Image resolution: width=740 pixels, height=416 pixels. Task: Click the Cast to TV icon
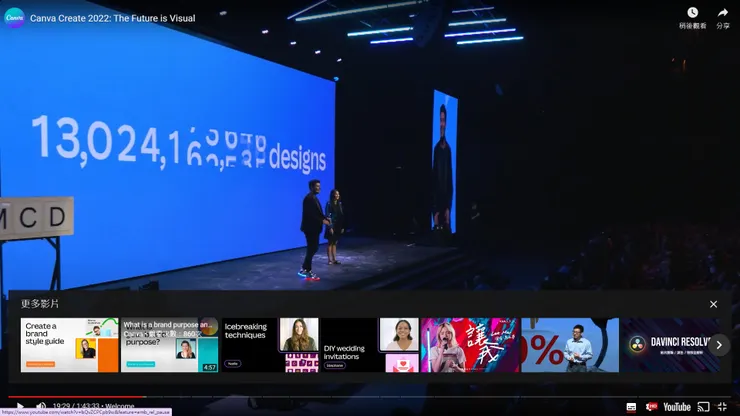tap(703, 407)
